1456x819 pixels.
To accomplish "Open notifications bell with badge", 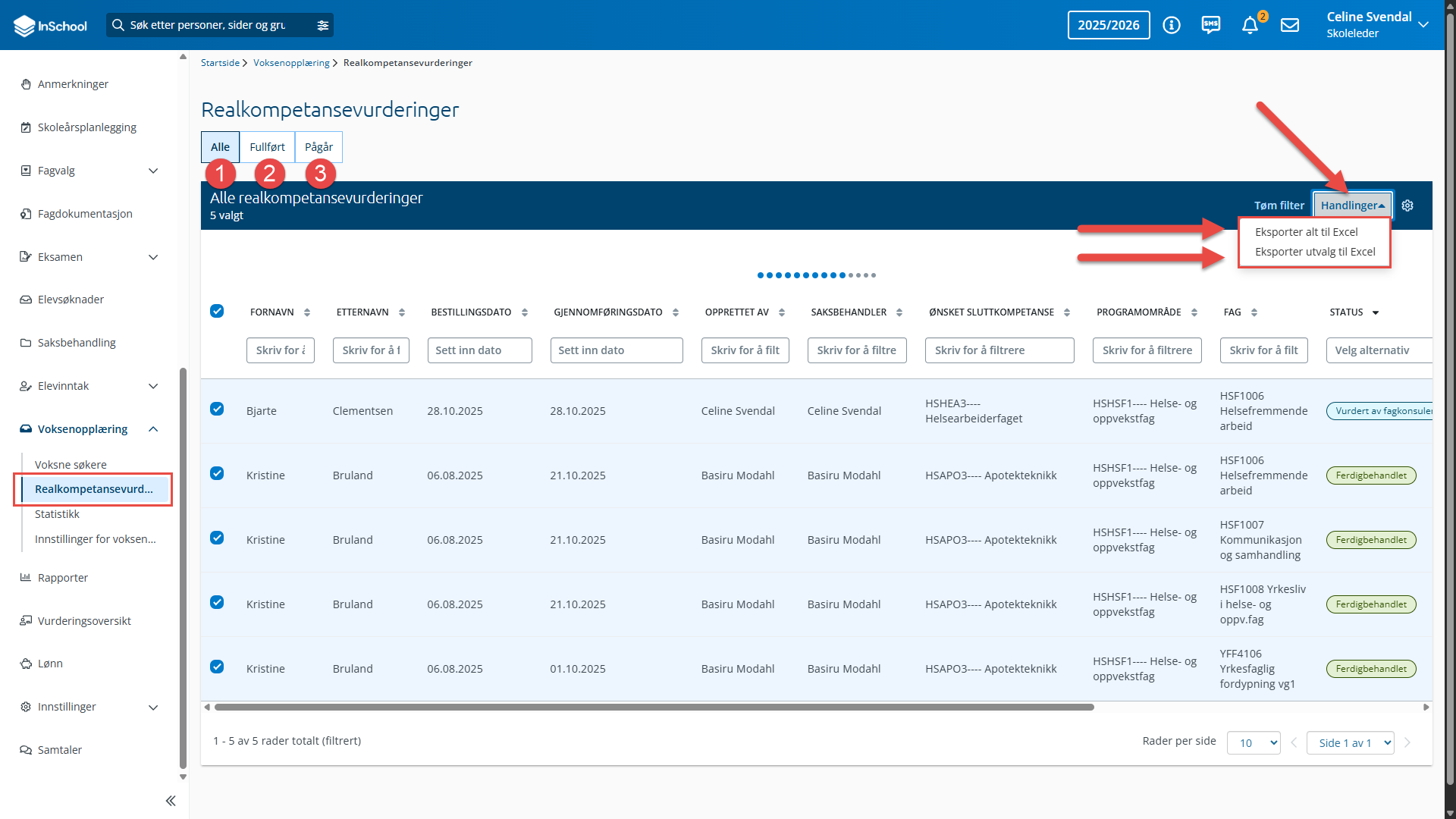I will pyautogui.click(x=1251, y=25).
